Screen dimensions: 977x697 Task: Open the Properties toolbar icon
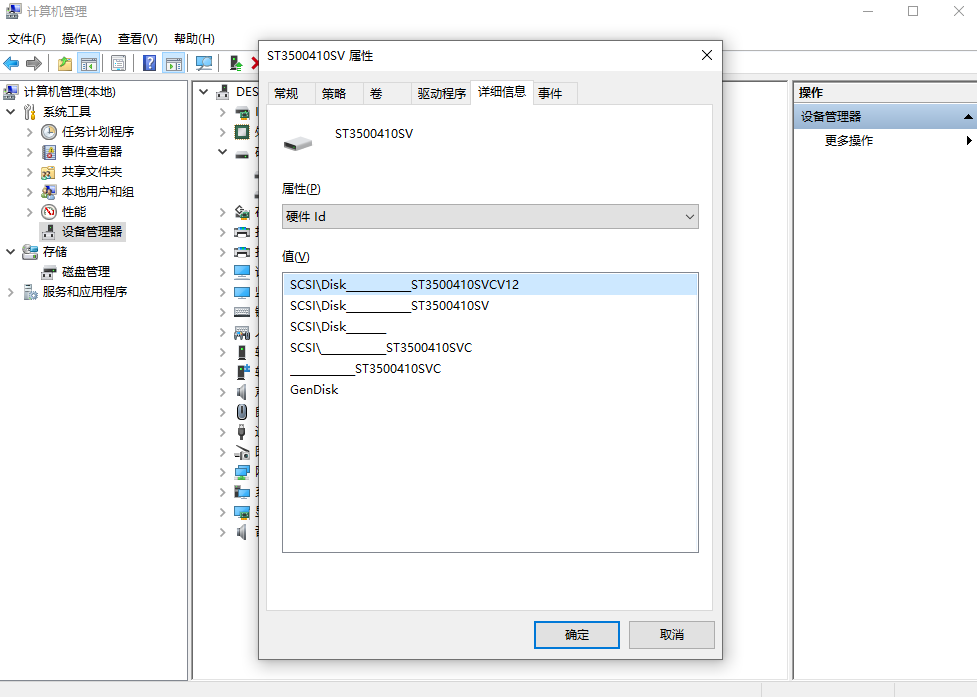click(x=118, y=62)
